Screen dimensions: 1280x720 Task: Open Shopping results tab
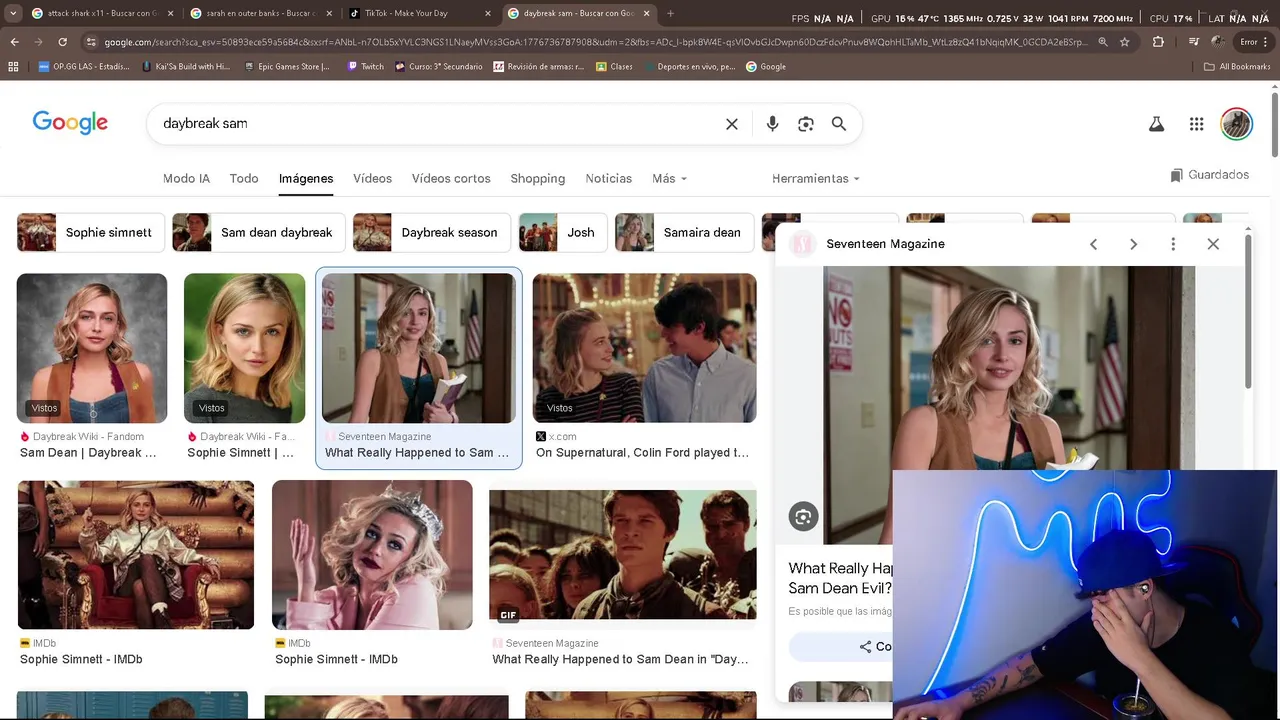[x=538, y=178]
